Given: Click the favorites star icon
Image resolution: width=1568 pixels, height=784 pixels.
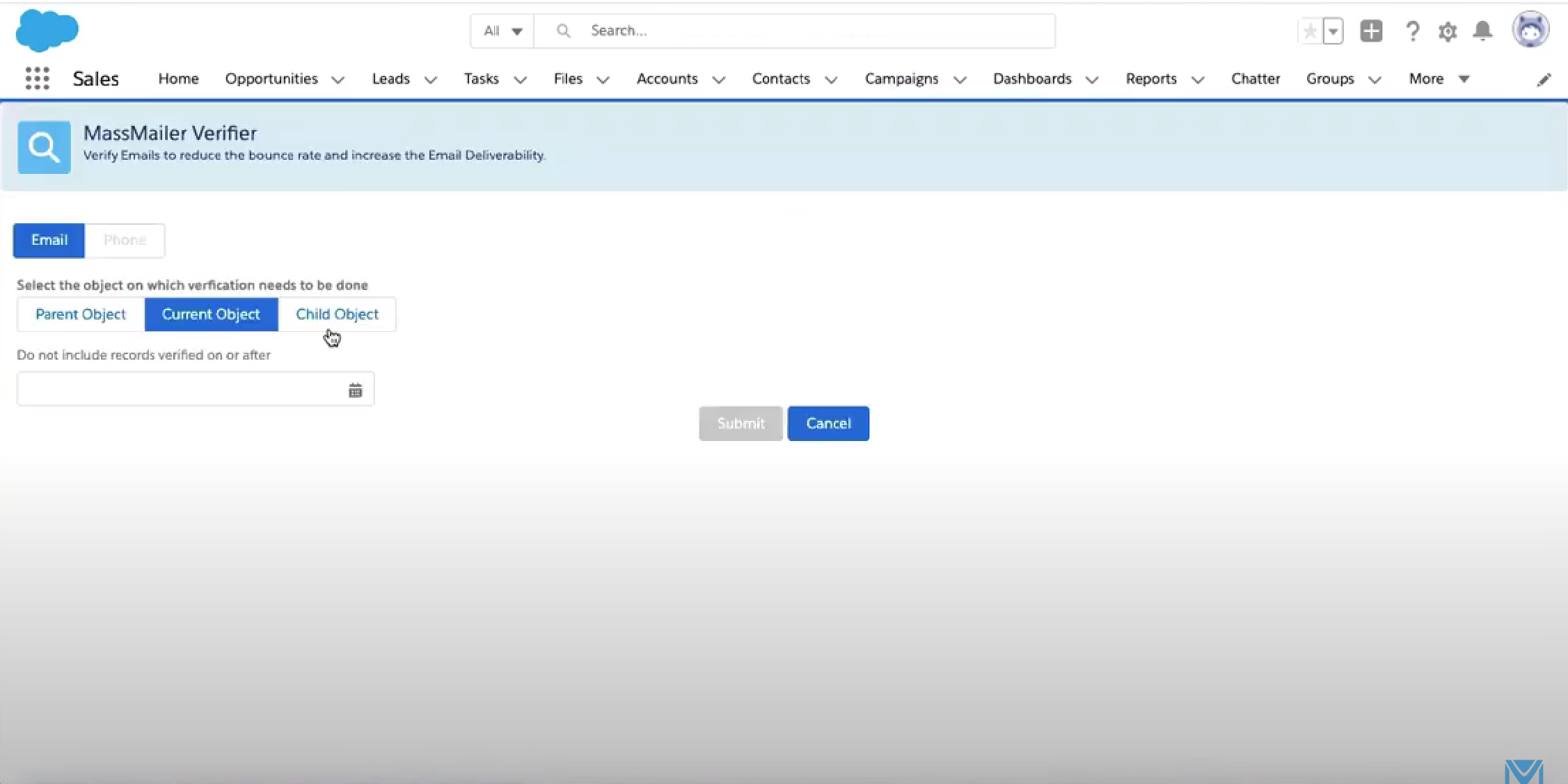Looking at the screenshot, I should click(1310, 31).
